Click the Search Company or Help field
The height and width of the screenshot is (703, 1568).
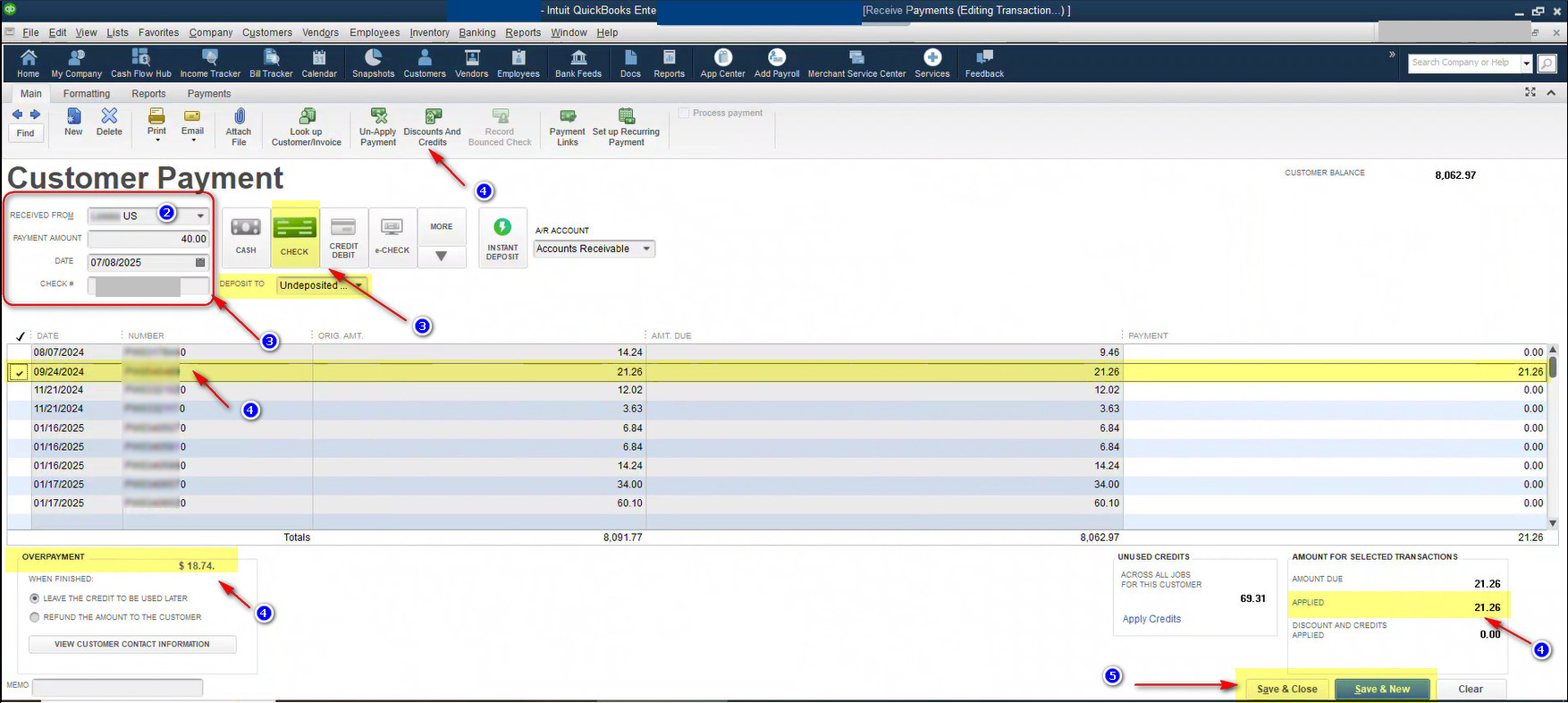1463,64
